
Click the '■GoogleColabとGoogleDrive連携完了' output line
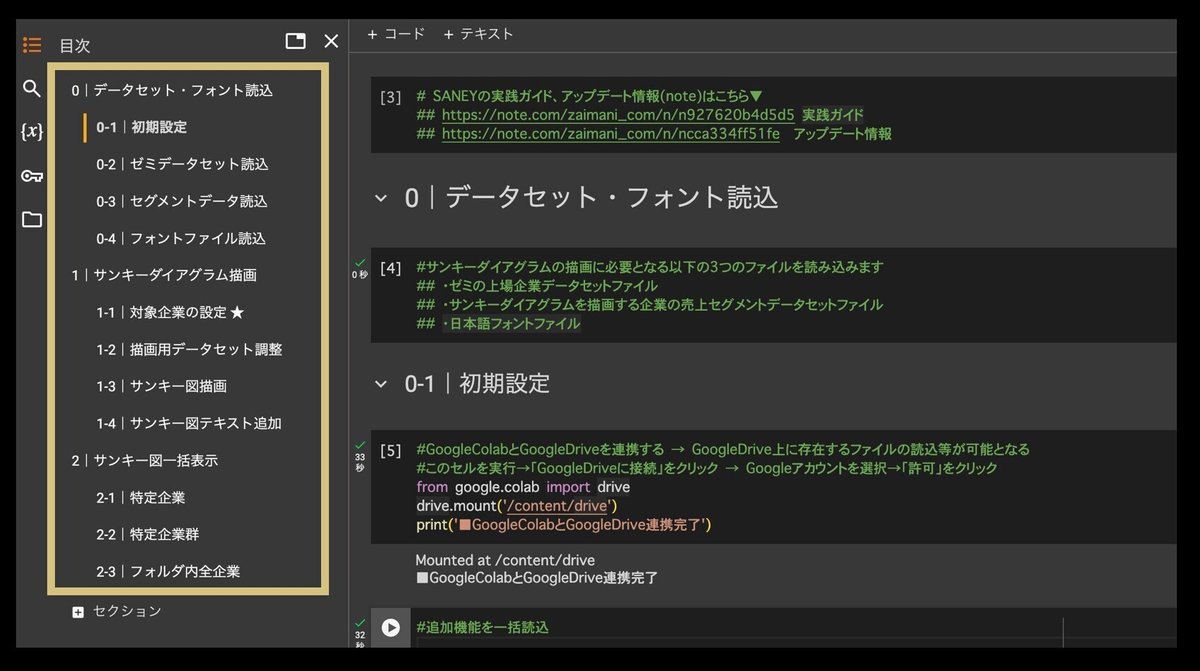point(536,578)
